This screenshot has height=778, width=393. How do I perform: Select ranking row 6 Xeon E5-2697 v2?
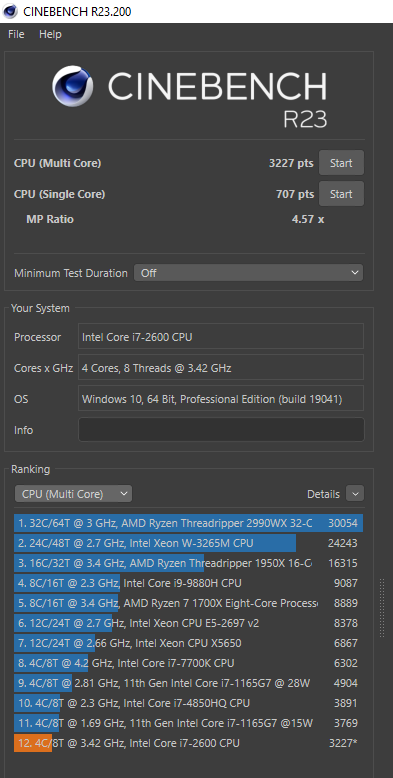(x=189, y=623)
